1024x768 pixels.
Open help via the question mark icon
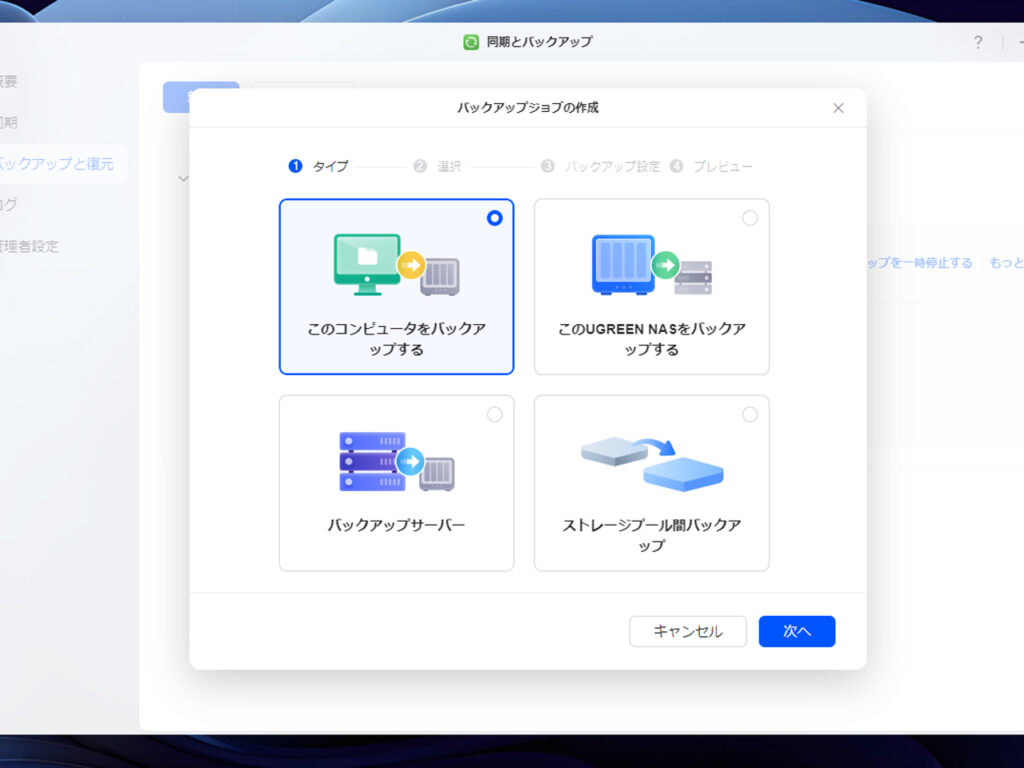coord(978,42)
